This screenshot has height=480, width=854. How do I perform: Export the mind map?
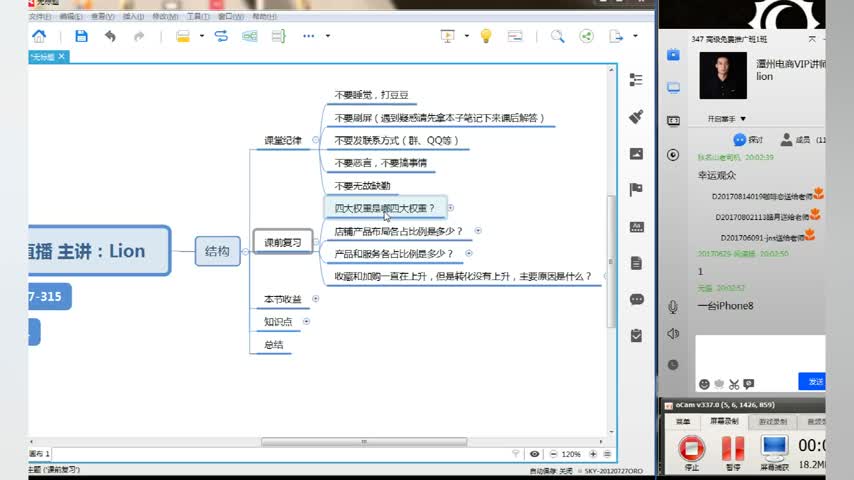[615, 36]
